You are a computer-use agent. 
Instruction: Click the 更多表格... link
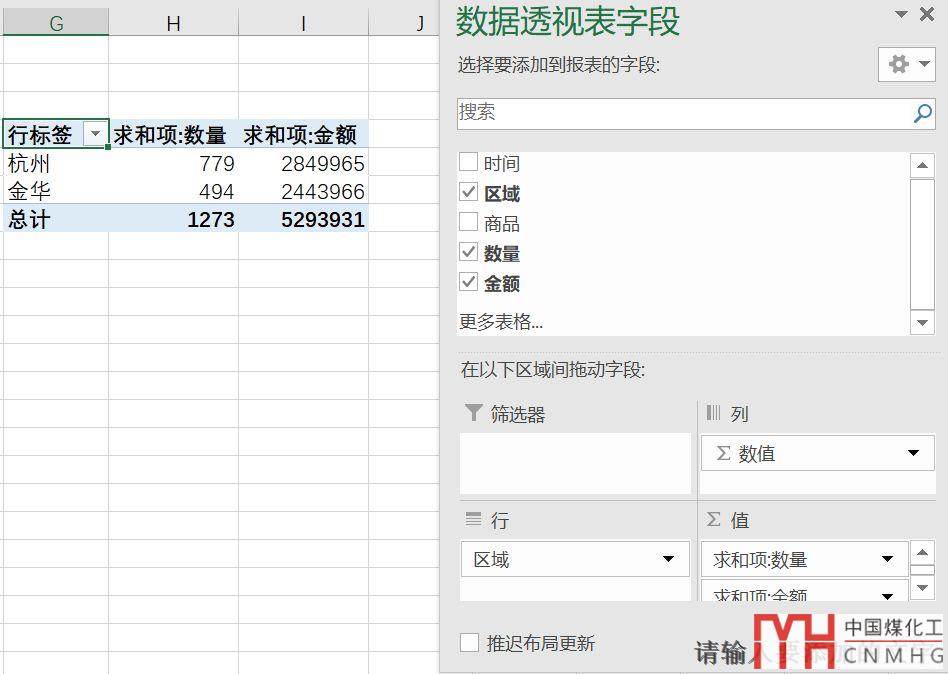click(x=501, y=322)
